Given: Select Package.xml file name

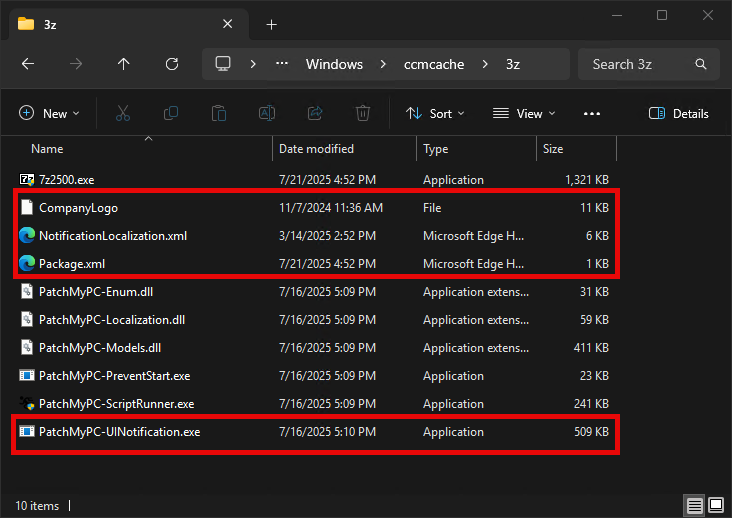Looking at the screenshot, I should click(x=72, y=264).
